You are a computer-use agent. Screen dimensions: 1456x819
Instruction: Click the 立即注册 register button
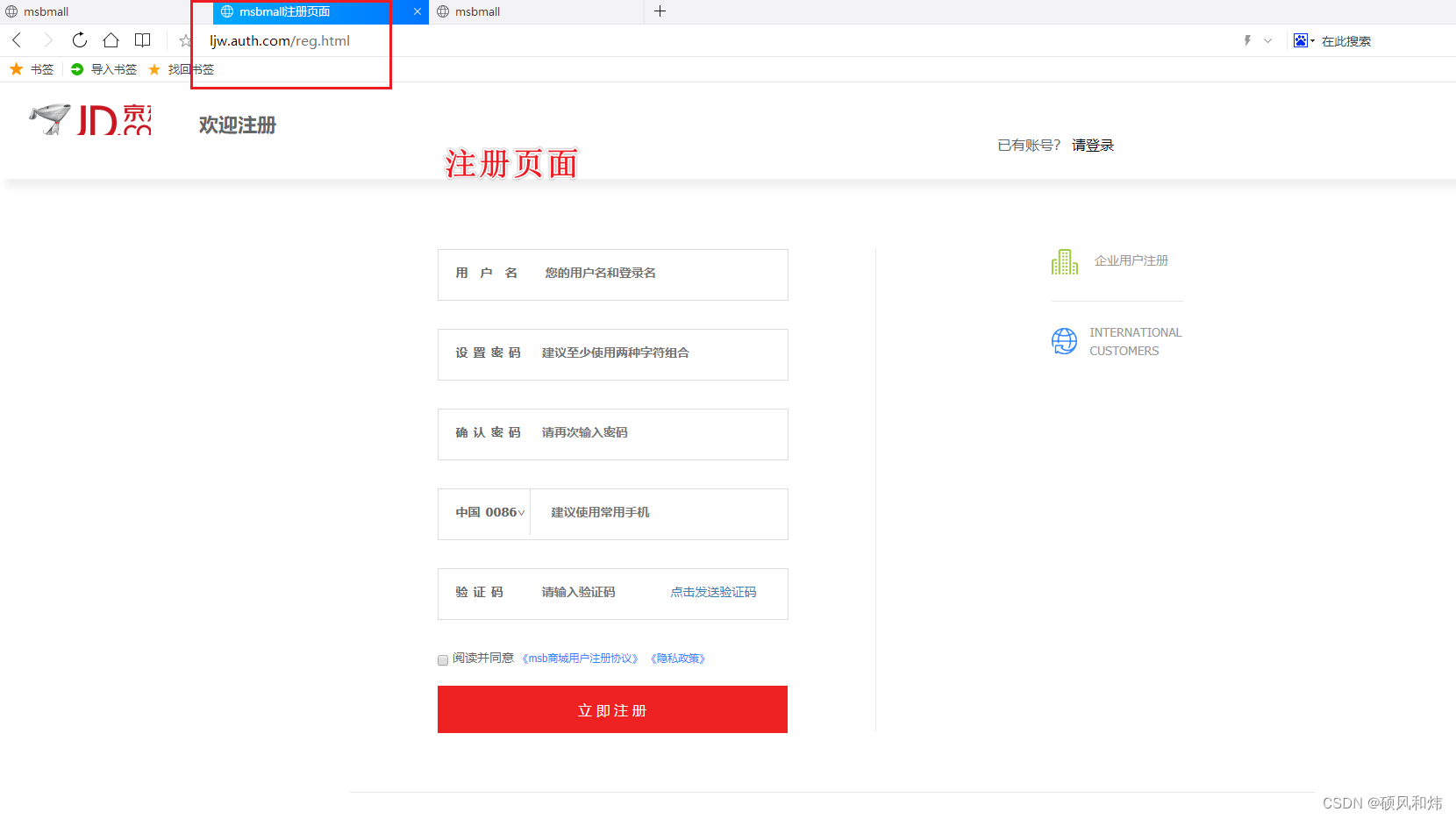tap(611, 709)
